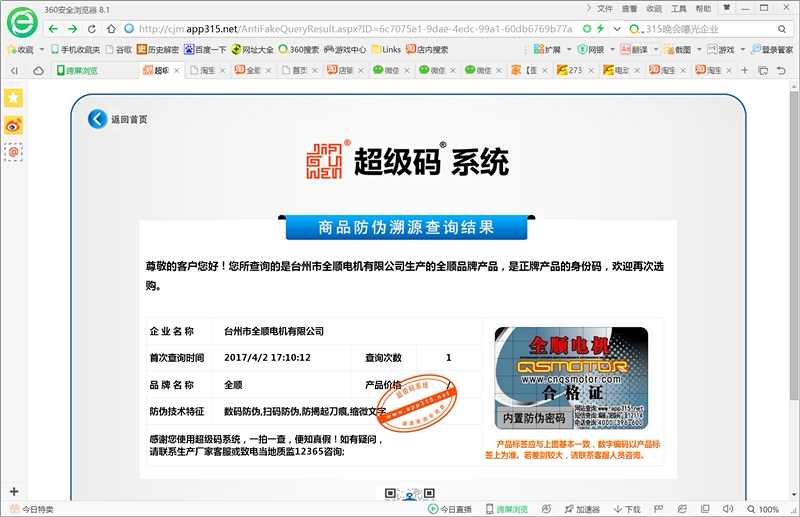Open the mail @ icon in the left sidebar
800x517 pixels.
click(x=14, y=152)
